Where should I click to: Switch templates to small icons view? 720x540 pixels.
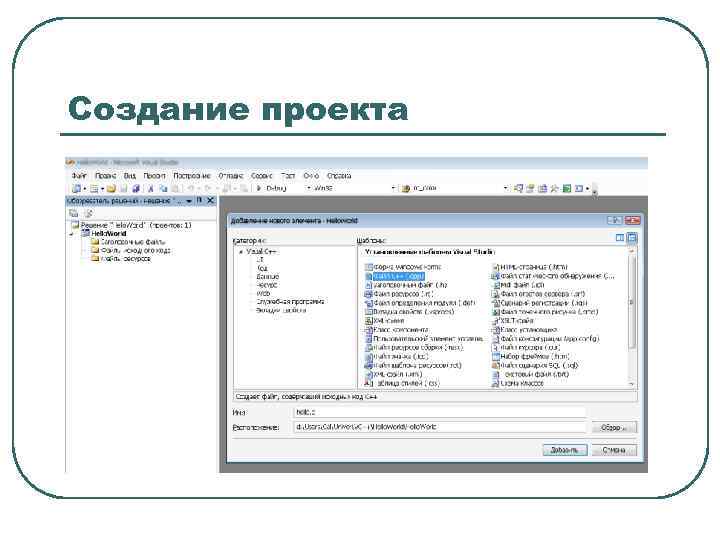click(x=632, y=238)
